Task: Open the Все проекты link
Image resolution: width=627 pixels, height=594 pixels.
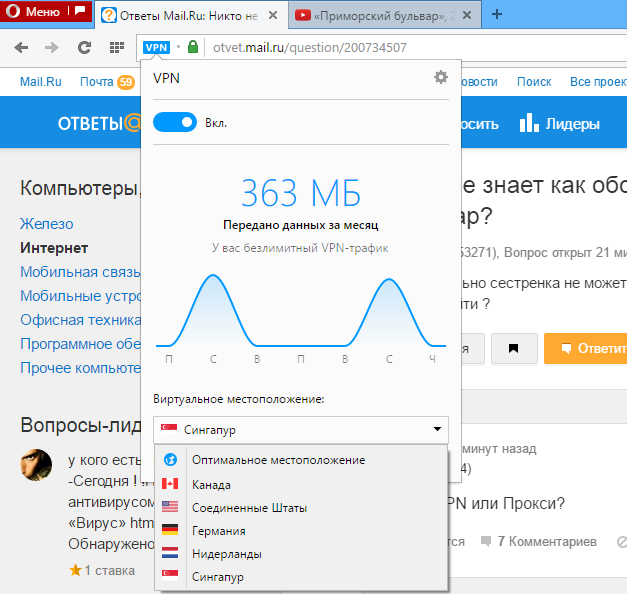Action: [598, 82]
